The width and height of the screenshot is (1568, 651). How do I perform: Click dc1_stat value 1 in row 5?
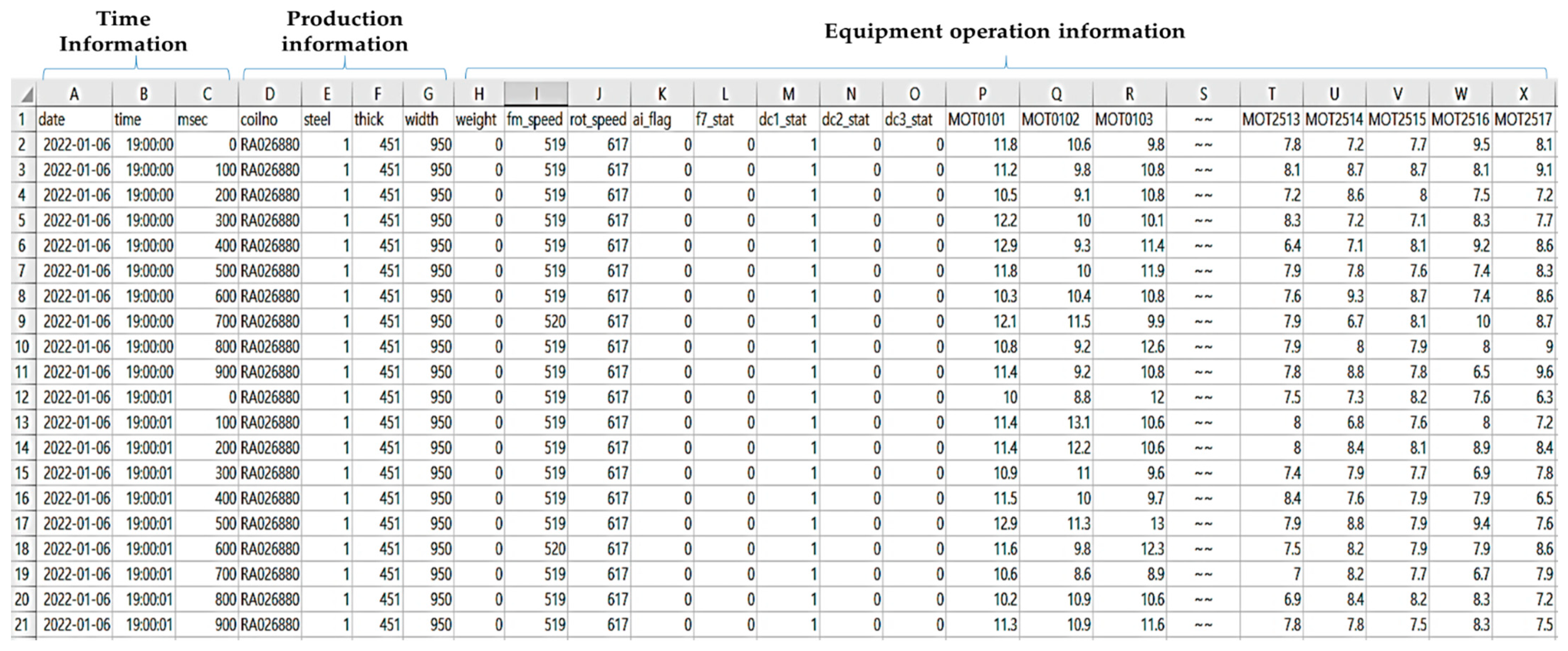point(788,220)
